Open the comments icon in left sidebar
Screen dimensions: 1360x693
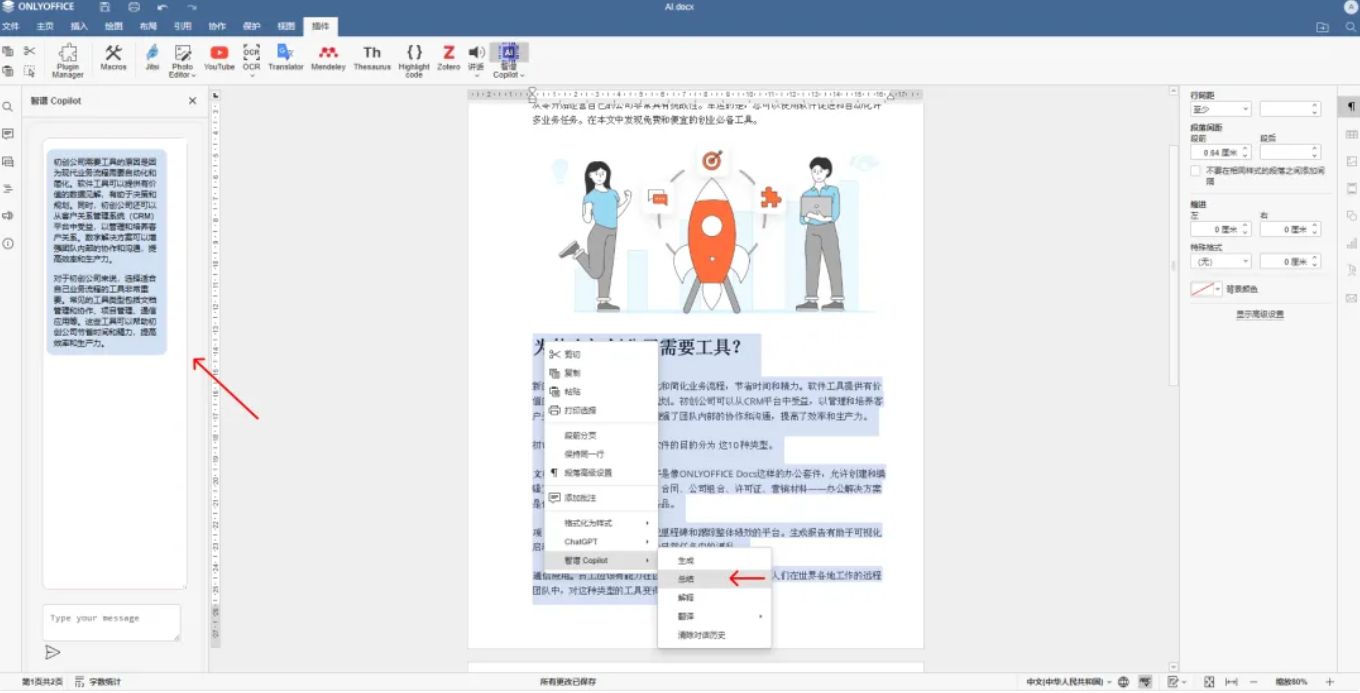pyautogui.click(x=8, y=134)
